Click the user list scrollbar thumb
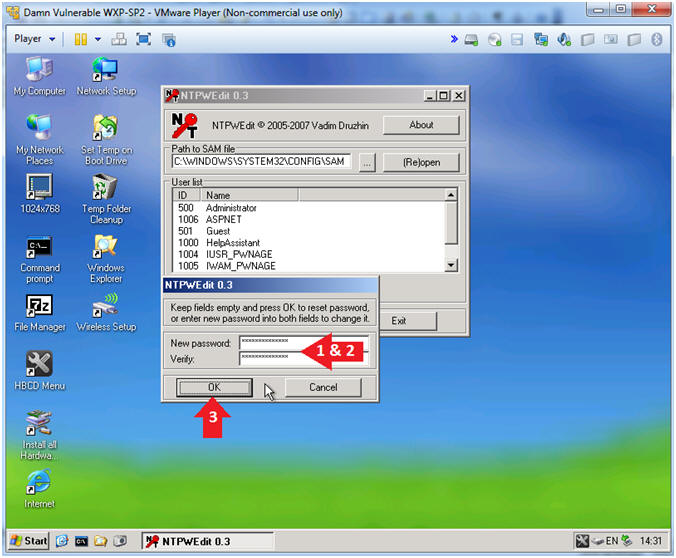This screenshot has width=676, height=558. coord(451,223)
